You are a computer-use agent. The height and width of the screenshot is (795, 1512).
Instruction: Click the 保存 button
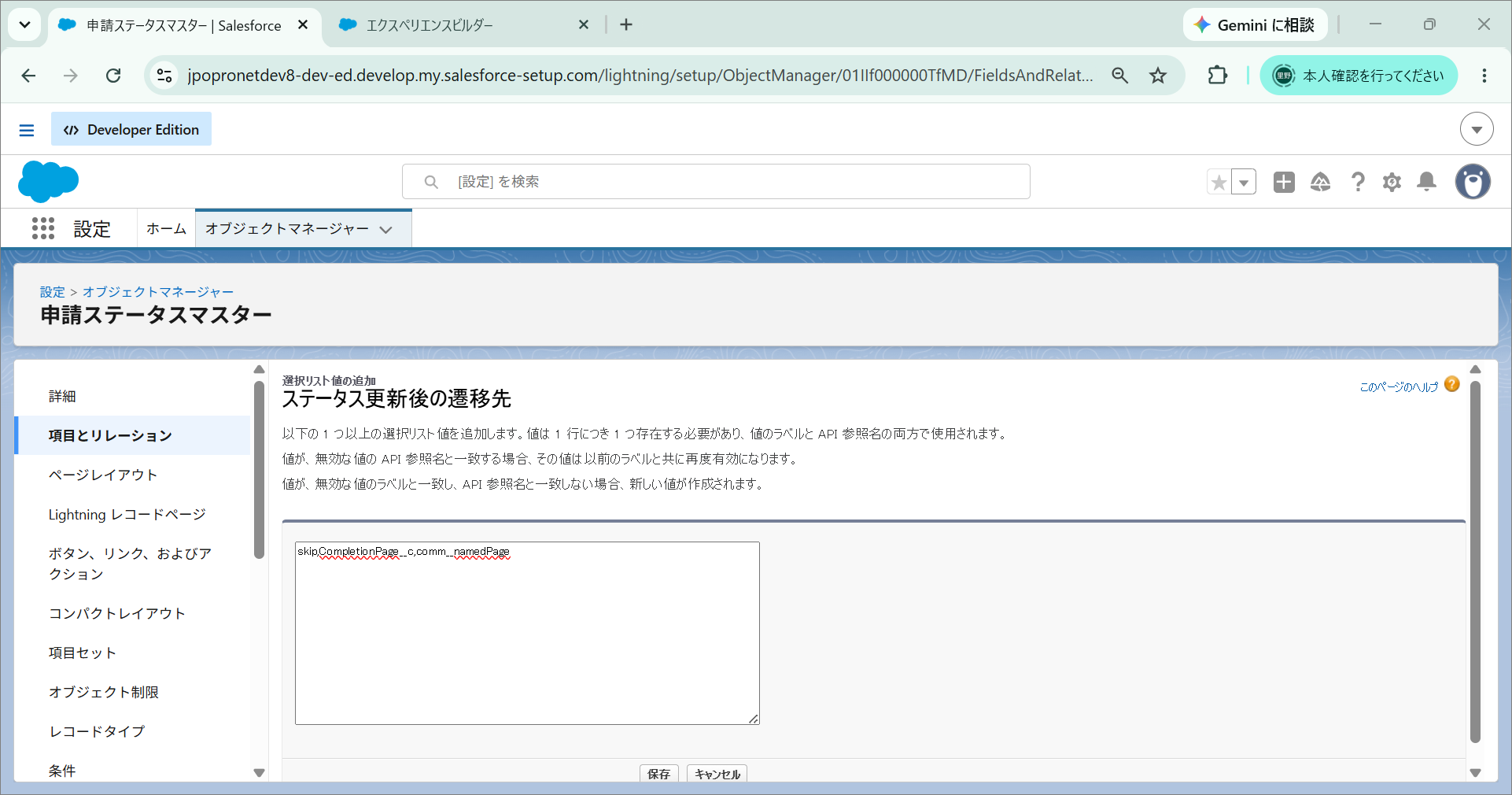(x=658, y=774)
